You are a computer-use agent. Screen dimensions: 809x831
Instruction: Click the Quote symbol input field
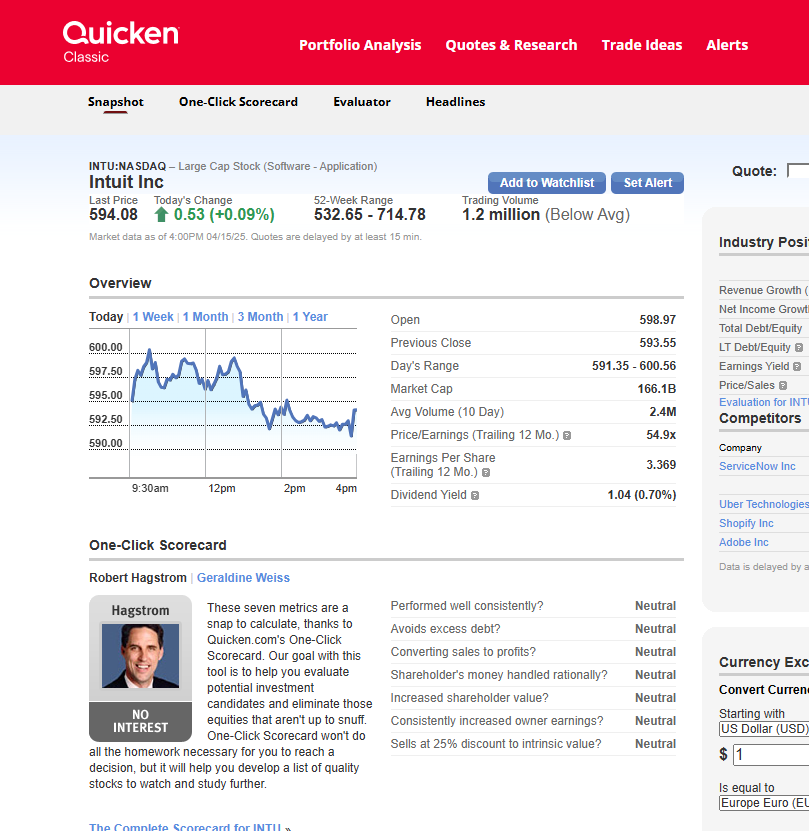click(x=798, y=171)
